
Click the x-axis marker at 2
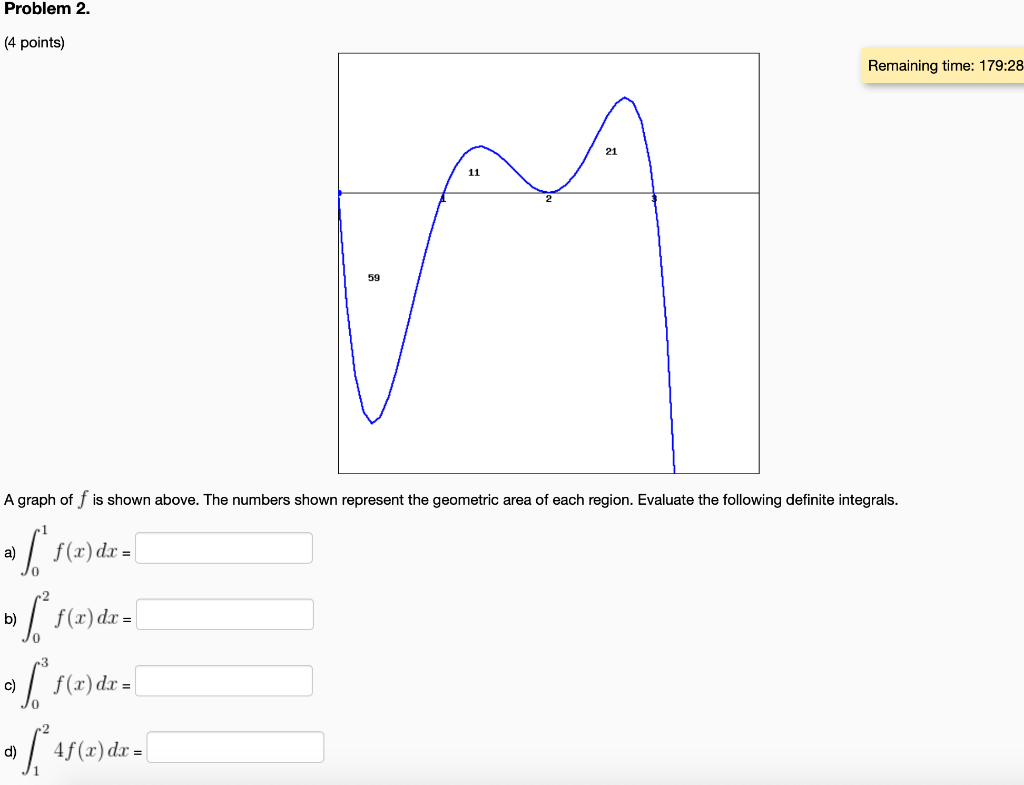point(548,199)
